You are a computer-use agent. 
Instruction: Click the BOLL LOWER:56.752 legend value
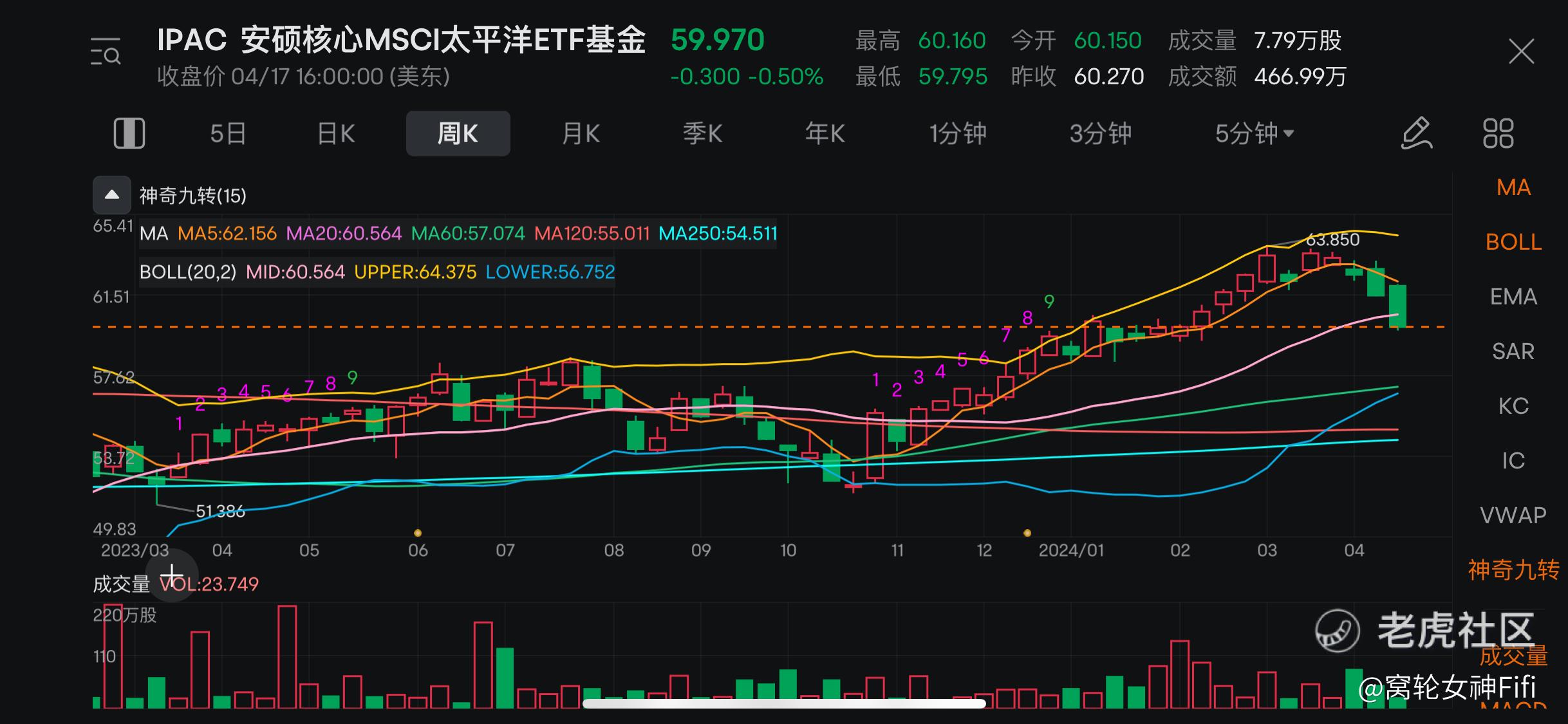[x=550, y=272]
